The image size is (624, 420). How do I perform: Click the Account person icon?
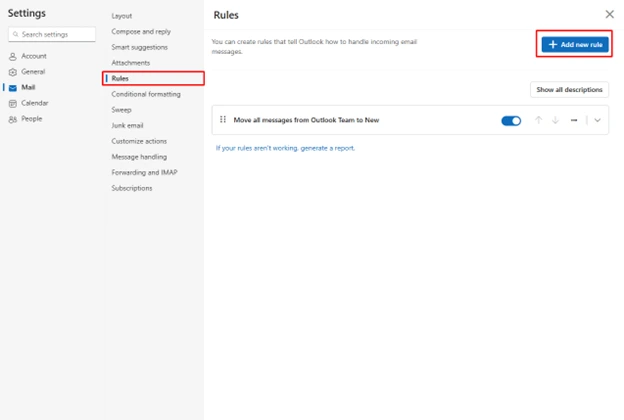pyautogui.click(x=13, y=57)
